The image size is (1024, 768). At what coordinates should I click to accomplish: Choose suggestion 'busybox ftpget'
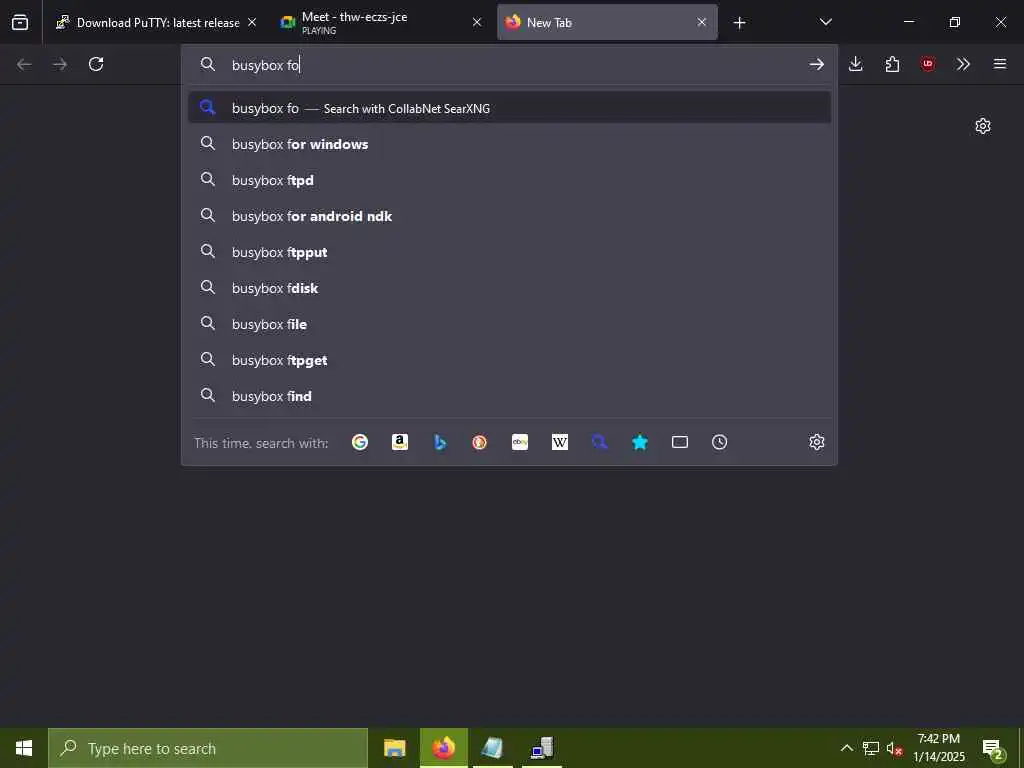[509, 360]
